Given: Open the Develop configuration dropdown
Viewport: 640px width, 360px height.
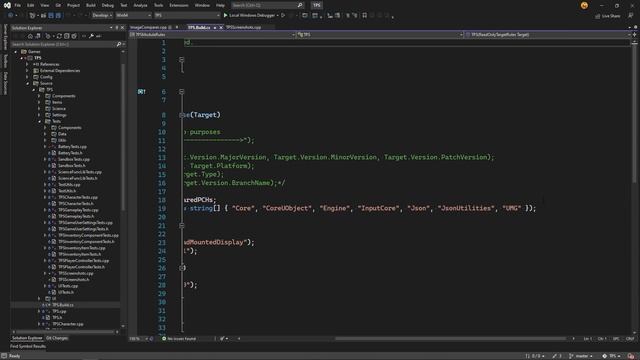Looking at the screenshot, I should (x=102, y=16).
